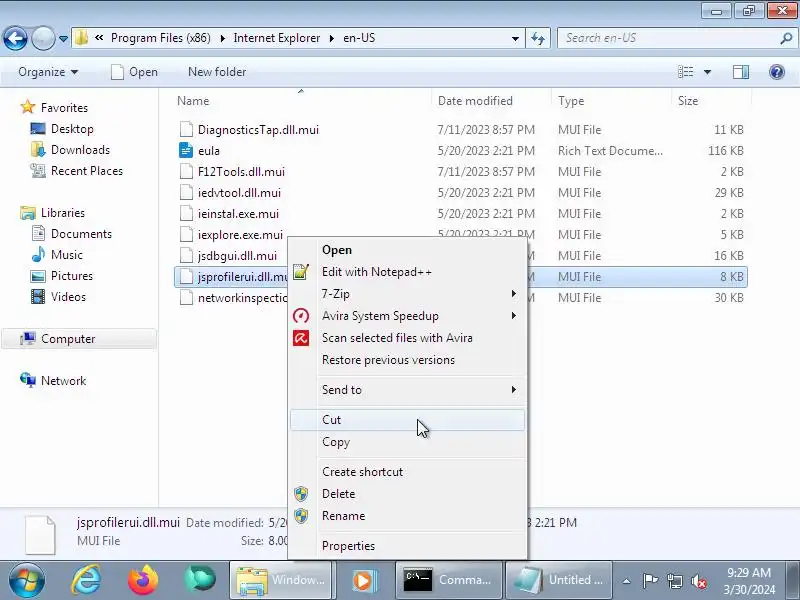Launch Internet Explorer from the taskbar
Screen dimensions: 800x600
(x=86, y=580)
